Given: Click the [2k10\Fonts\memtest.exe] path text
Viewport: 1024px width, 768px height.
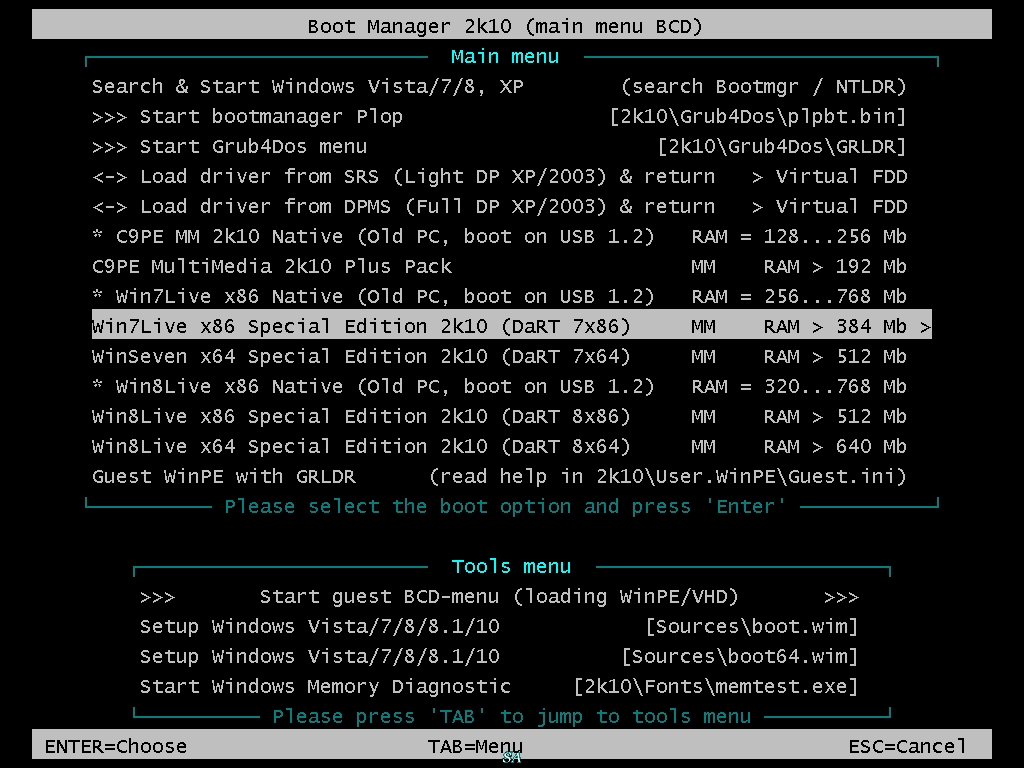Looking at the screenshot, I should pos(716,688).
